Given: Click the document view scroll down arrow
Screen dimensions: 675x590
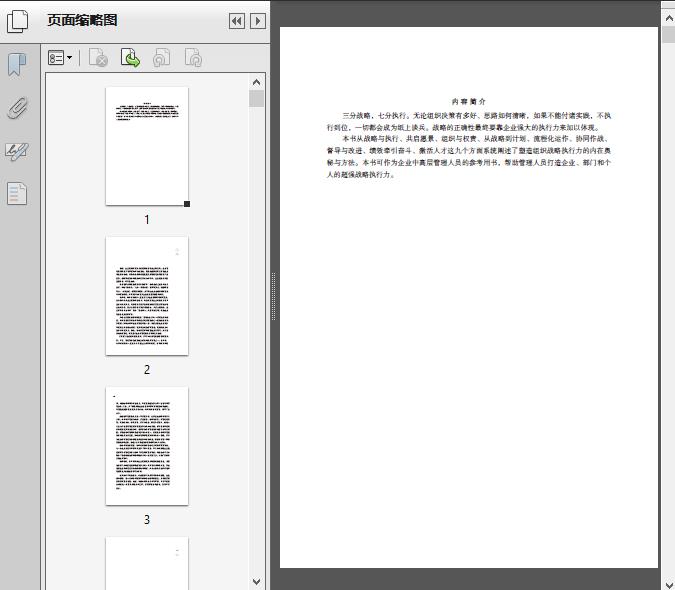Looking at the screenshot, I should (669, 584).
